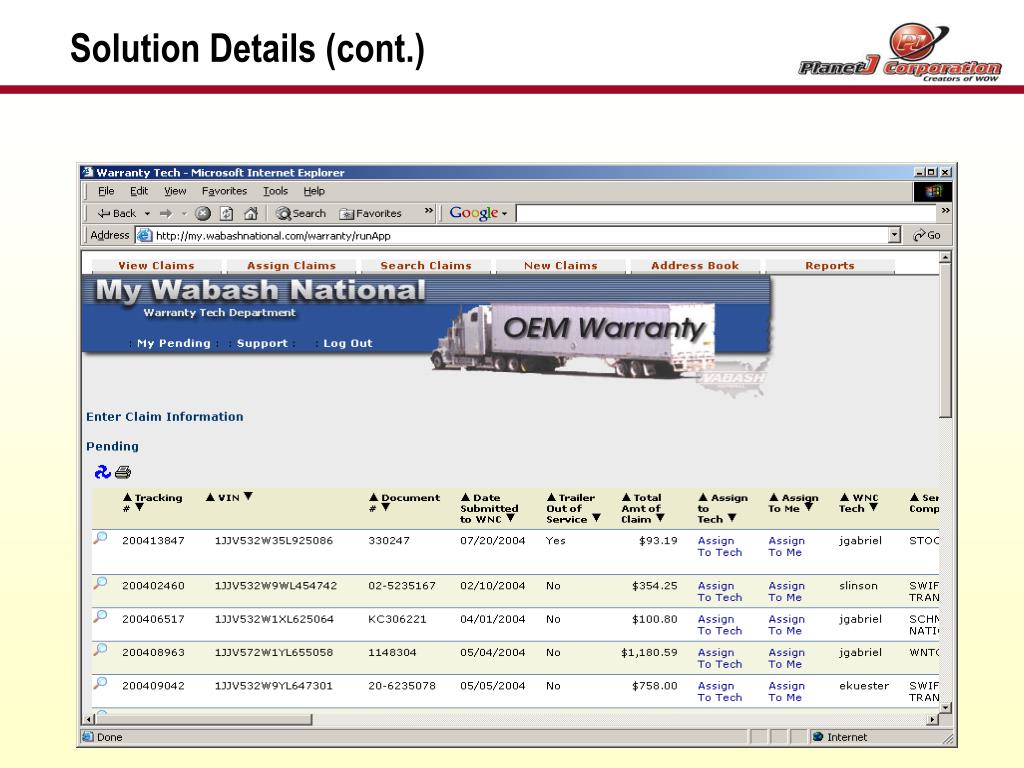Click the amount $1,180.59 cell

coord(649,652)
